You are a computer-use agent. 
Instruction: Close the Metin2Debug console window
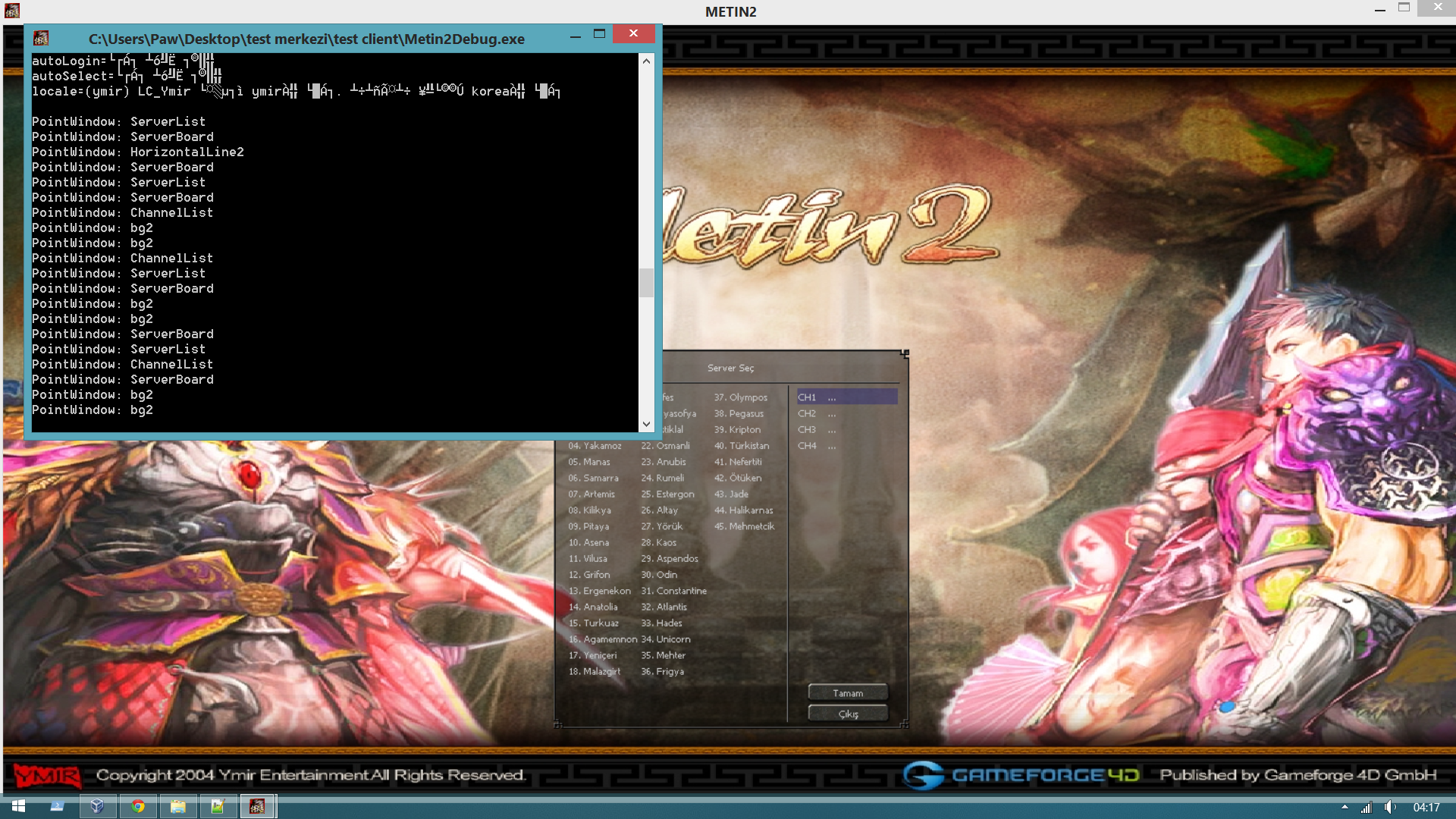634,33
